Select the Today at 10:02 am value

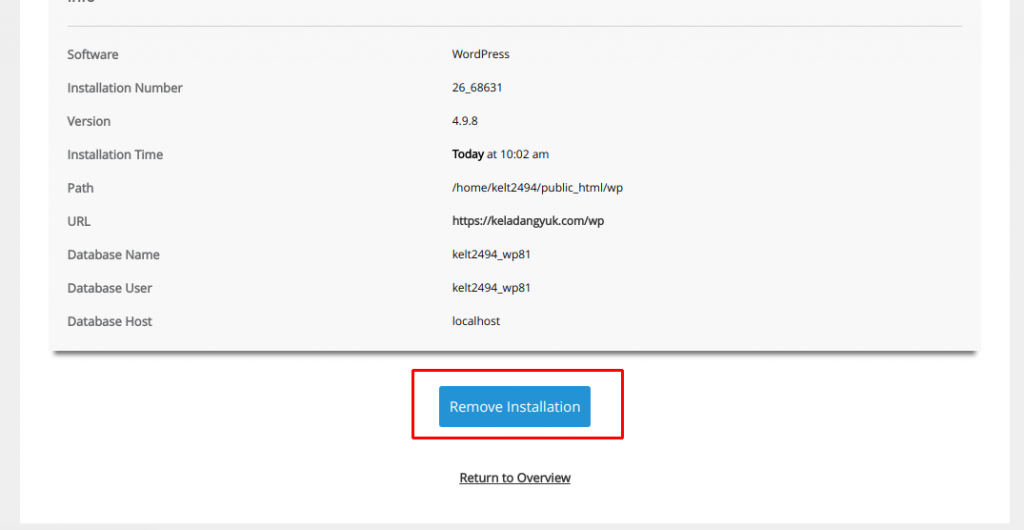pos(500,155)
